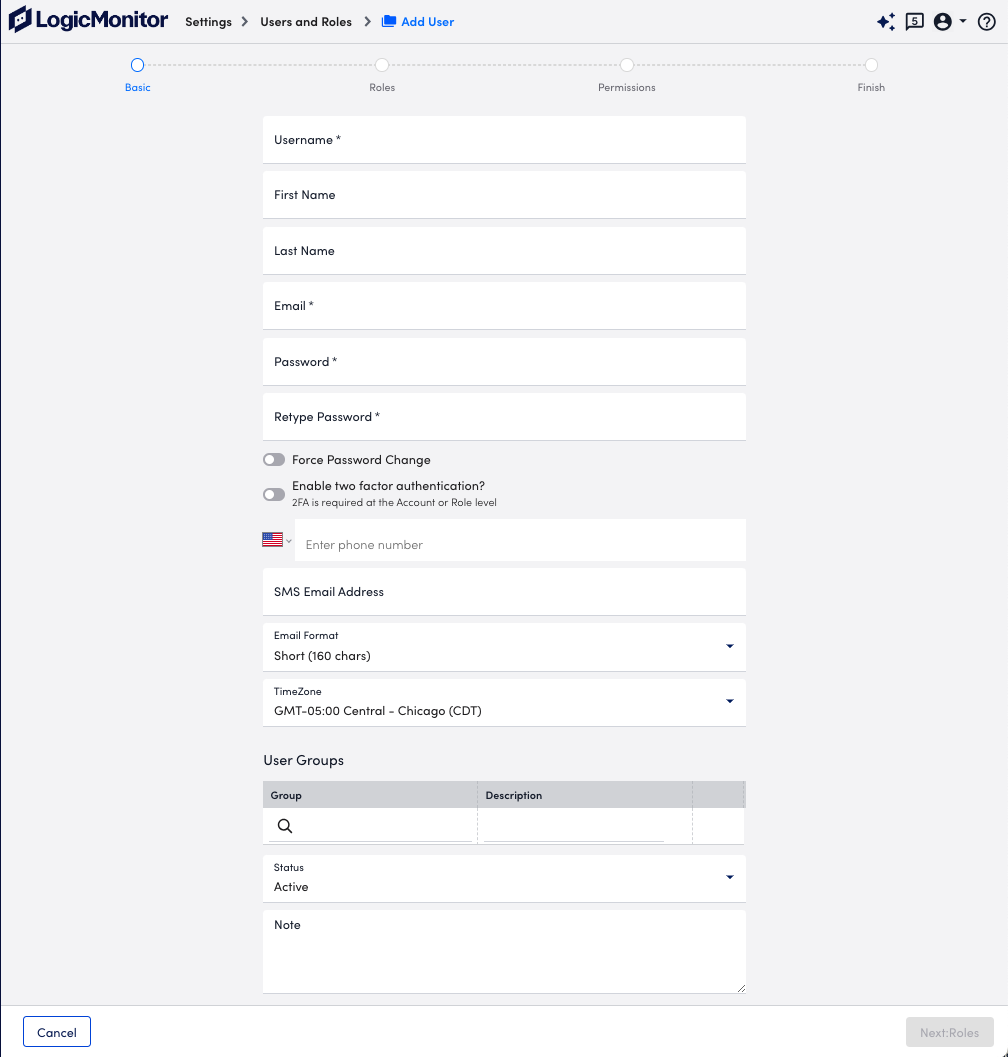Open the Settings breadcrumb item
1008x1057 pixels.
(207, 21)
